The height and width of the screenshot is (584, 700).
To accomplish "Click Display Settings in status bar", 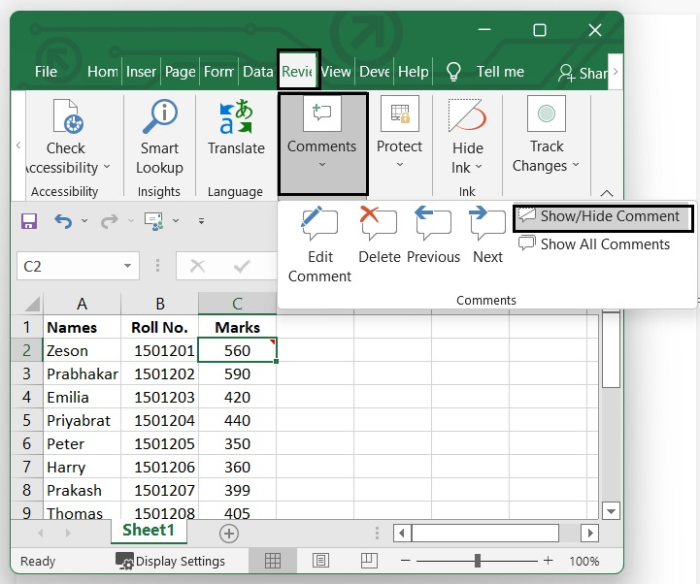I will pos(170,561).
